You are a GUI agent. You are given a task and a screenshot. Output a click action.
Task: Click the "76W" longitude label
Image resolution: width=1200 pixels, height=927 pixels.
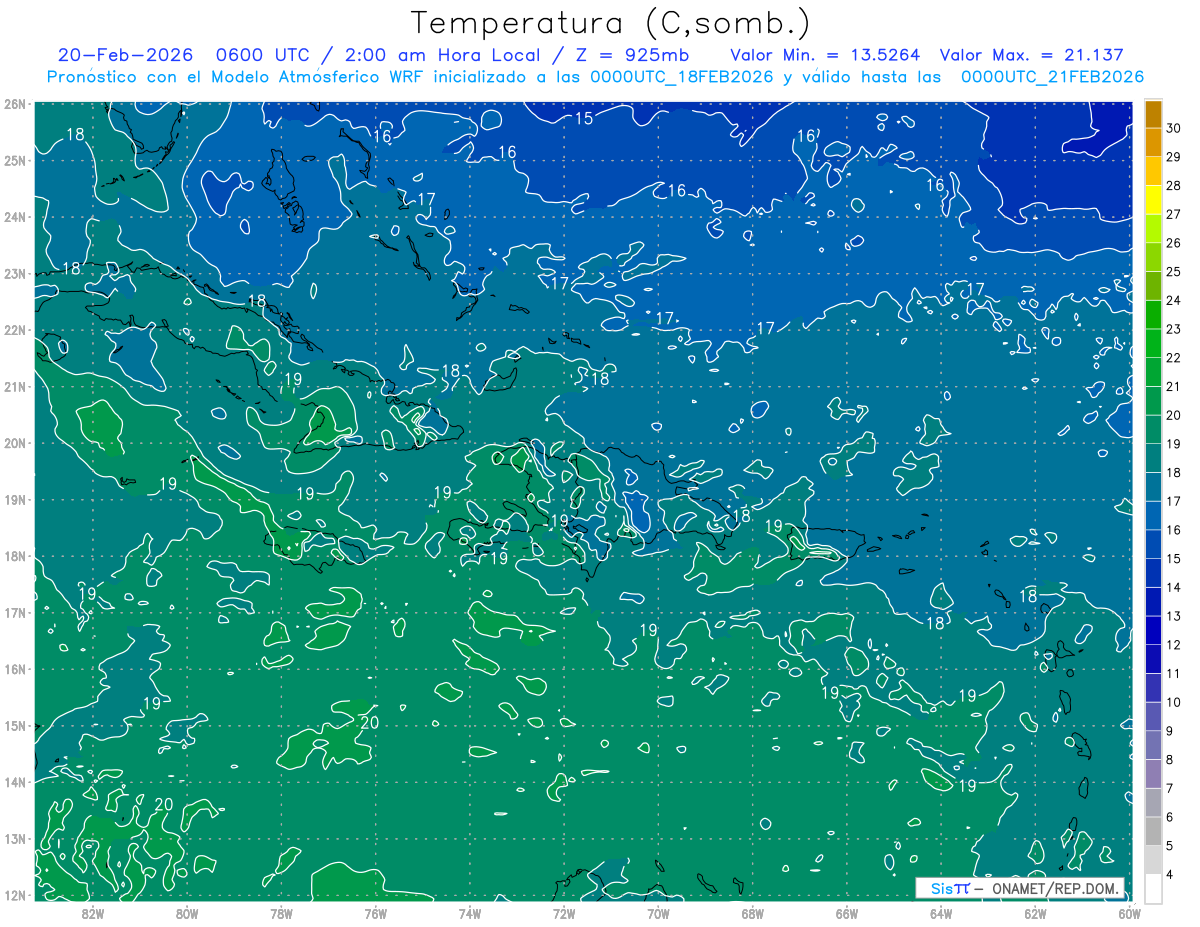click(375, 913)
